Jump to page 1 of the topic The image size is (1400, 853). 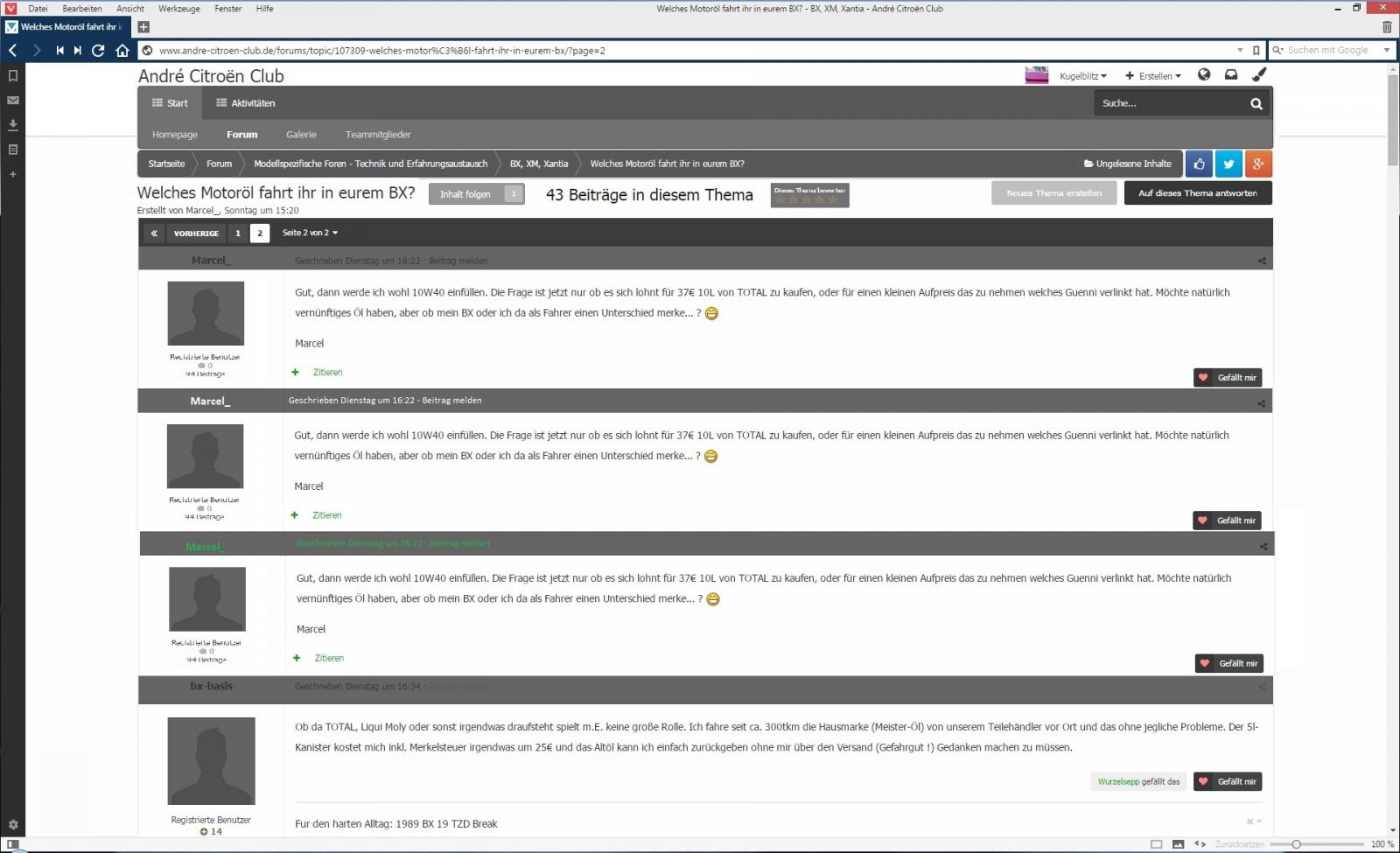coord(238,234)
